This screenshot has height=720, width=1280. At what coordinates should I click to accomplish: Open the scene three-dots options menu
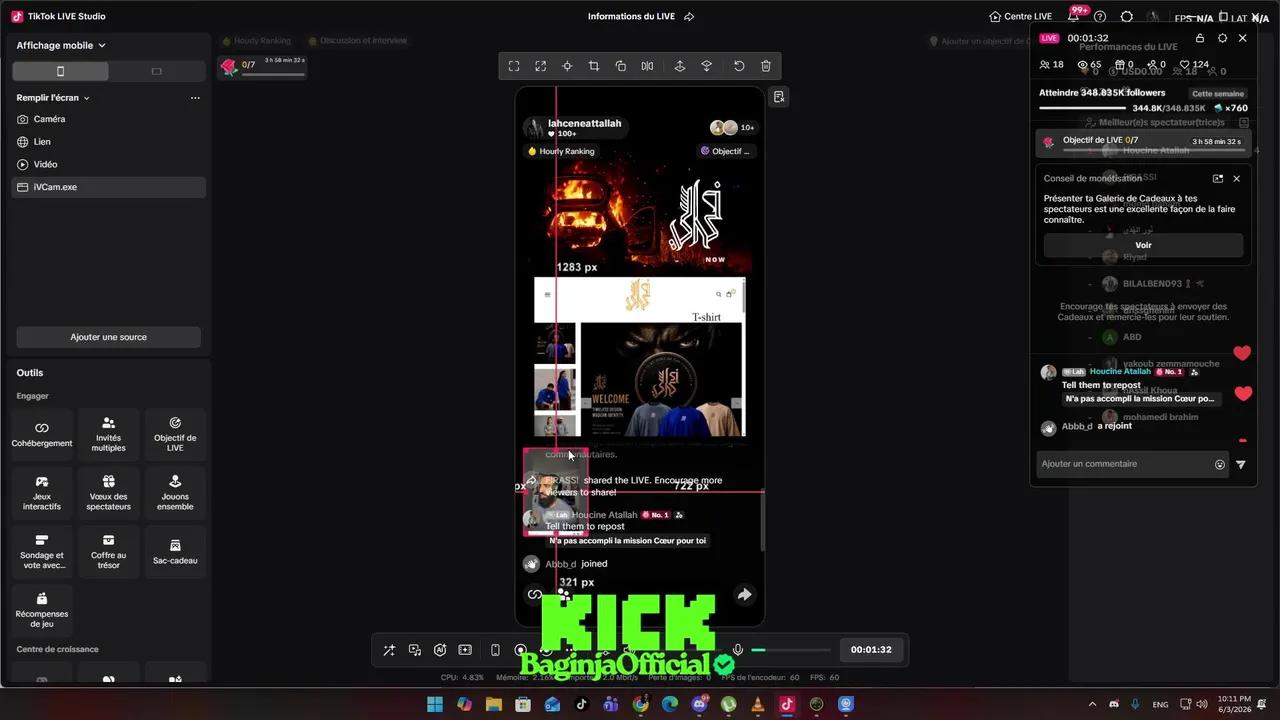point(195,98)
